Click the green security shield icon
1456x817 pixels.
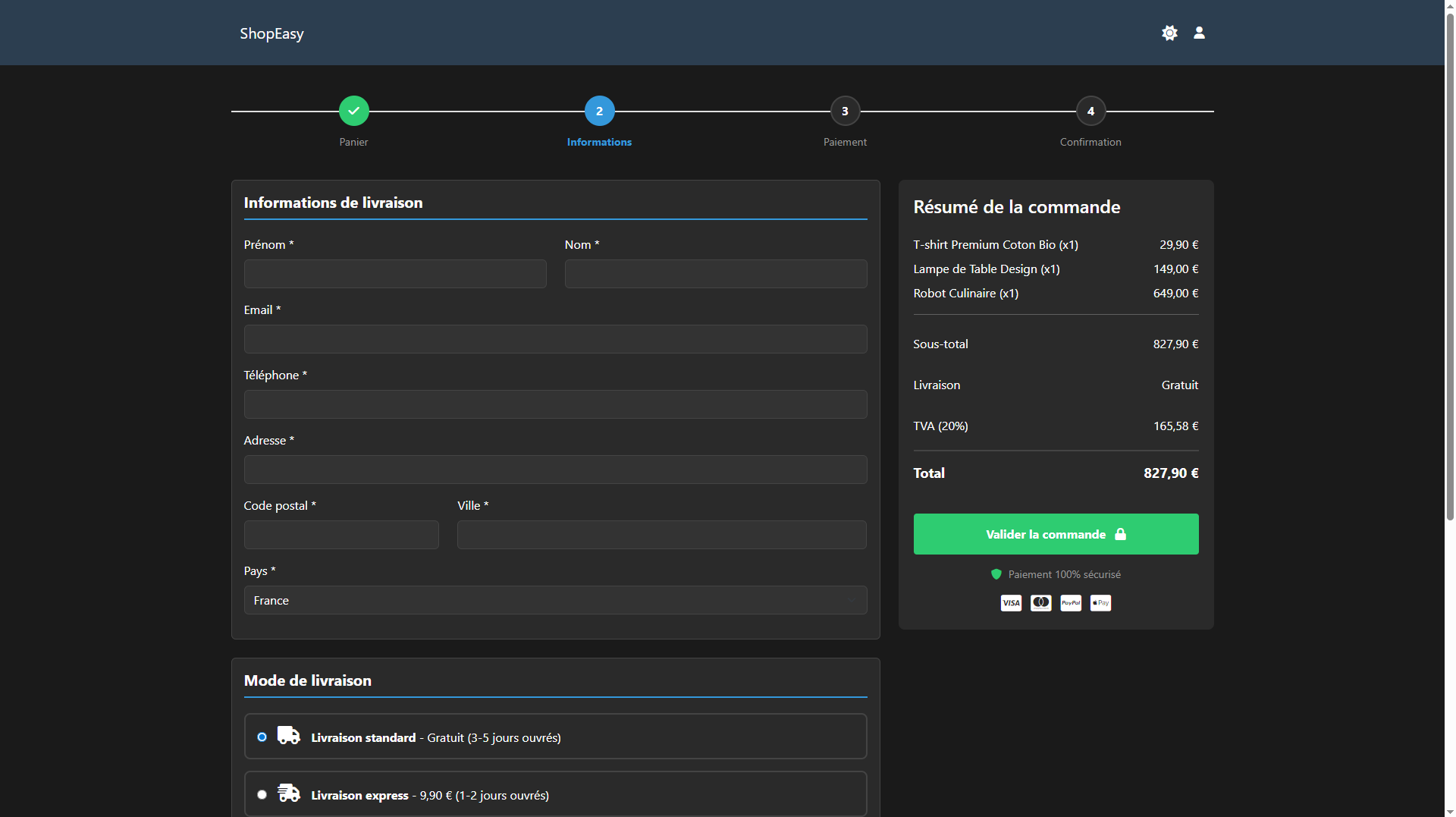(x=996, y=574)
